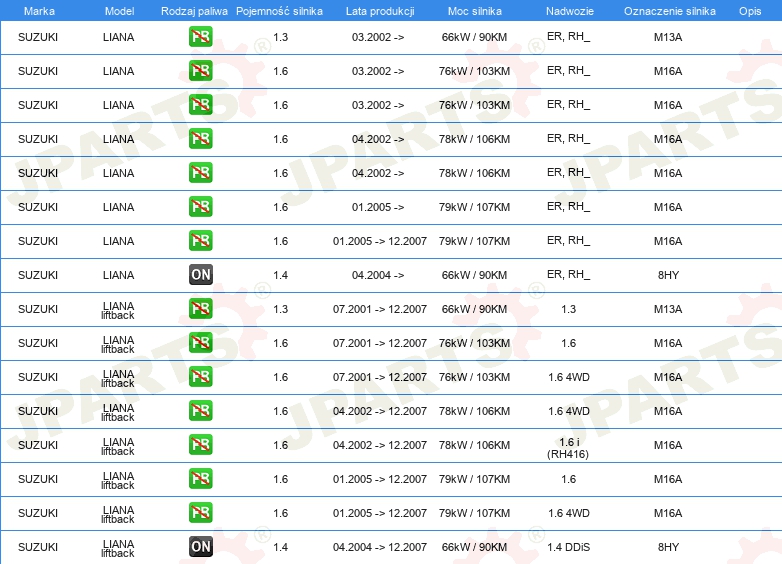Select 'ER, RH_' in the 01.2005 -> open-ended row

click(569, 206)
